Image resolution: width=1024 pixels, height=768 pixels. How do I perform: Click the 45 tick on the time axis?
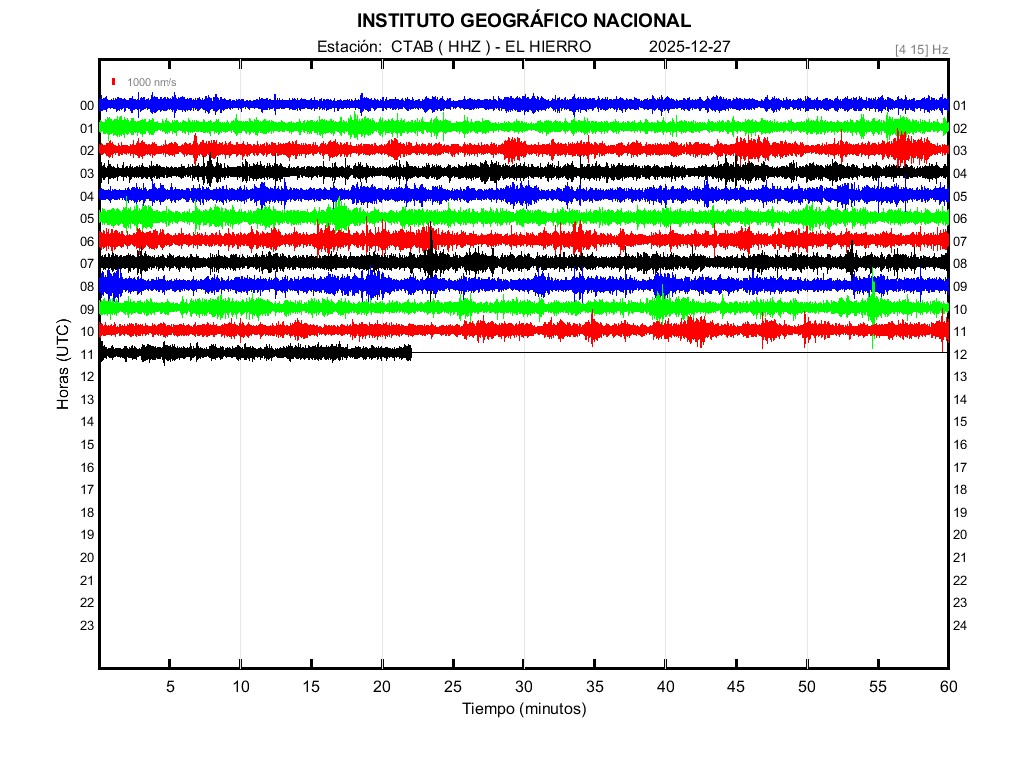click(x=736, y=687)
